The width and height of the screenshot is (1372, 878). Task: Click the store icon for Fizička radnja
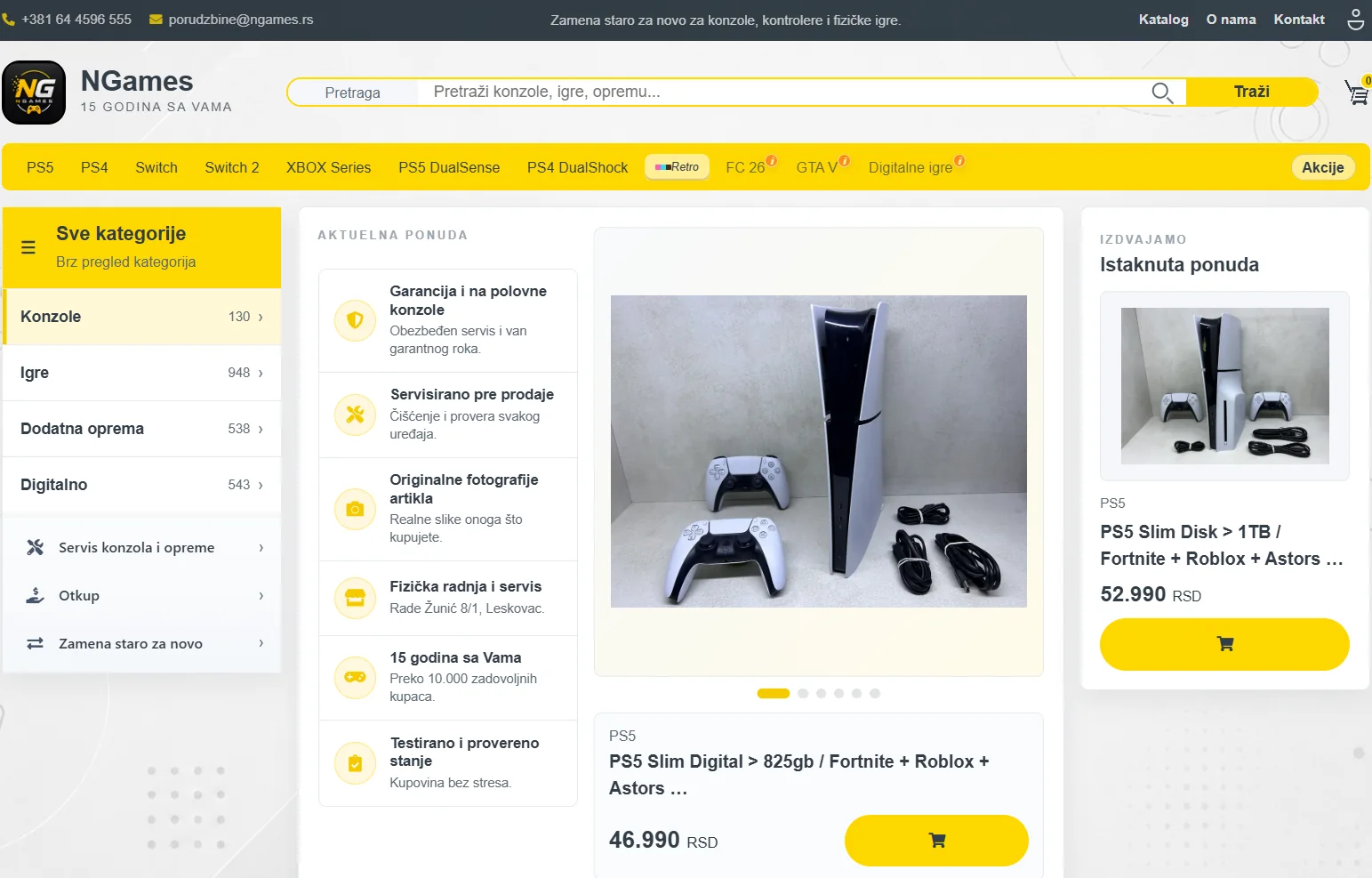click(355, 598)
